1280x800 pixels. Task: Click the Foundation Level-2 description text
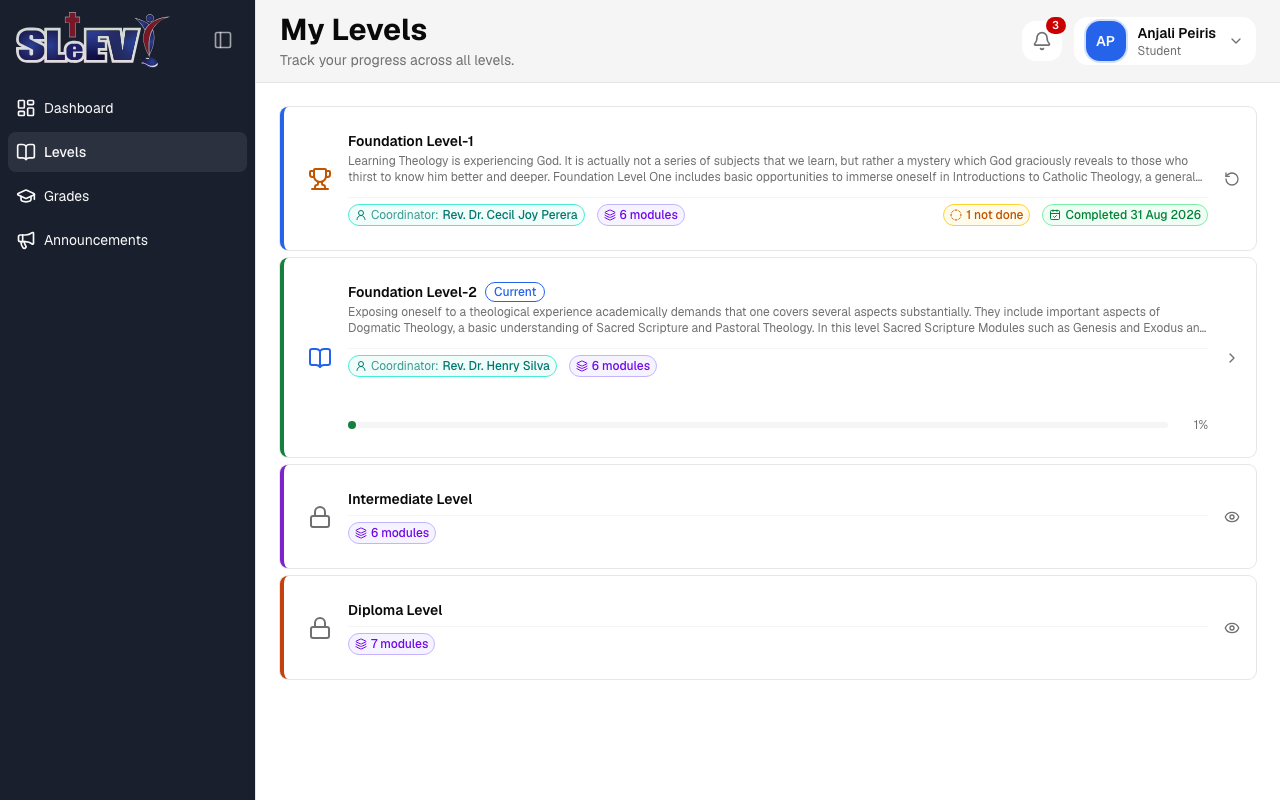point(778,320)
